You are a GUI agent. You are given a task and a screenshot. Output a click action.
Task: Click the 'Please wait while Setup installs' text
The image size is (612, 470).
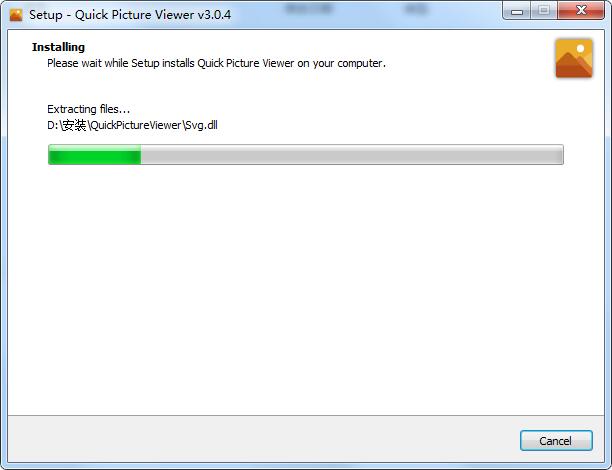tap(121, 63)
